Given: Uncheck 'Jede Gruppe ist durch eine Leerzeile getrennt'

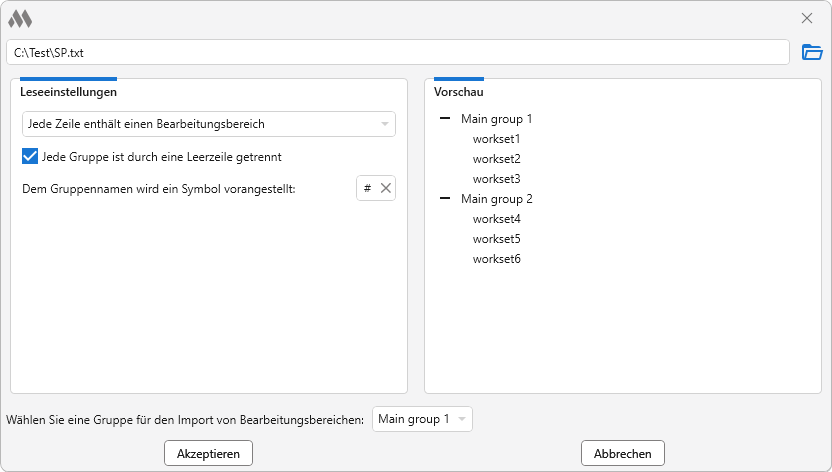Looking at the screenshot, I should click(30, 156).
